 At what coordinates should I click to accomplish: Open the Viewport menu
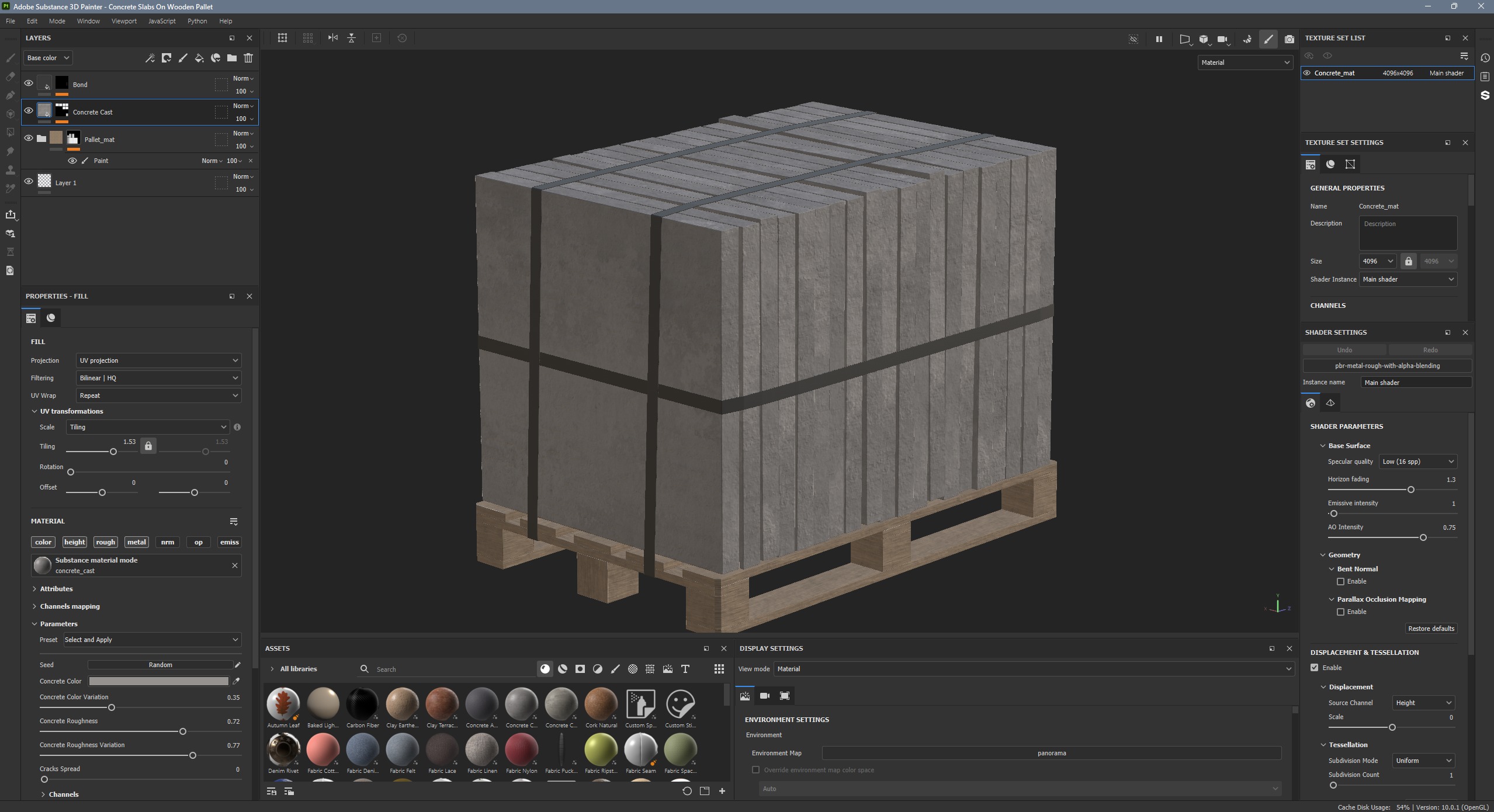pos(124,21)
